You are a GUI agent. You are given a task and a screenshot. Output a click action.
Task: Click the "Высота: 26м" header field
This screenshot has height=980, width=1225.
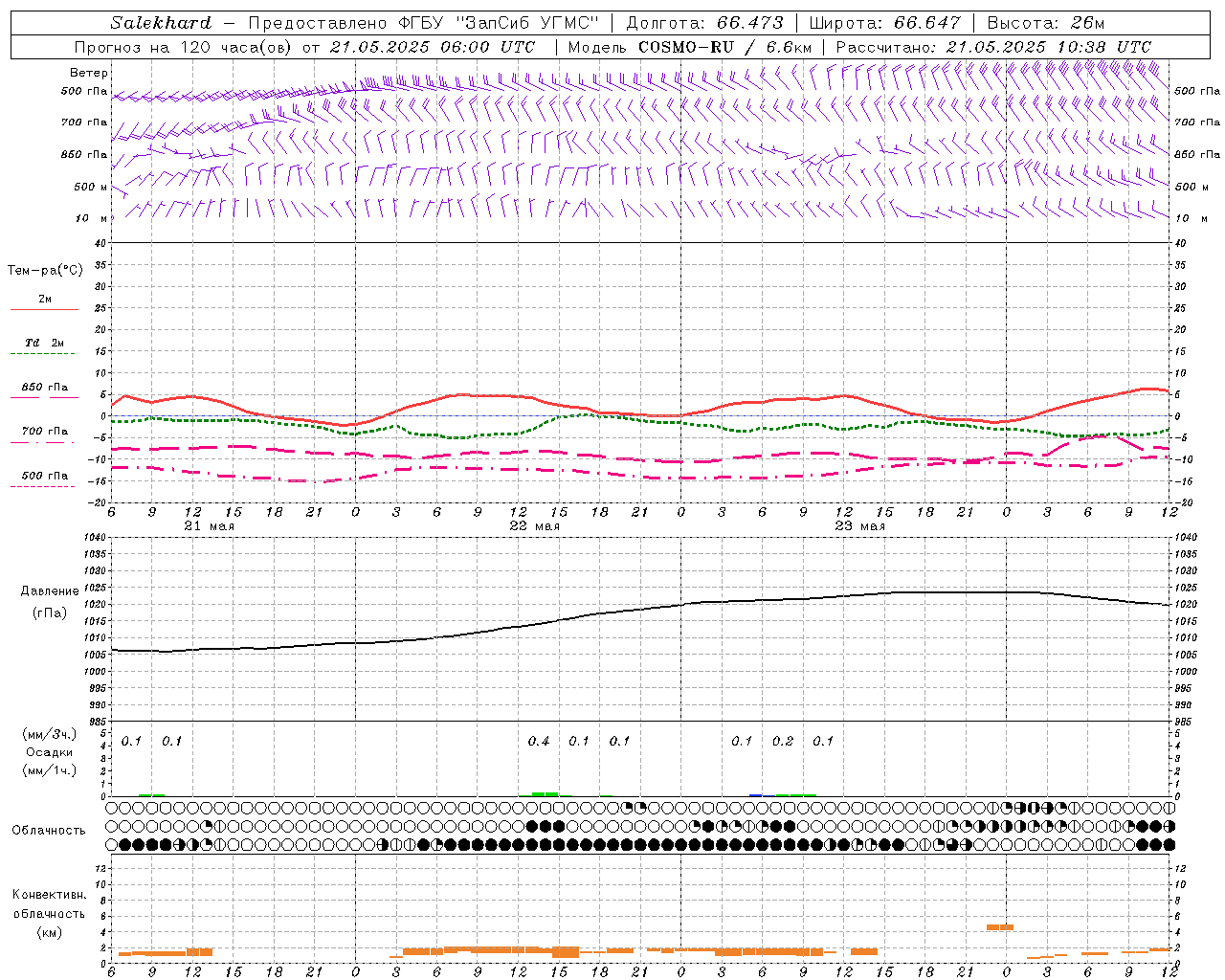[x=1046, y=23]
